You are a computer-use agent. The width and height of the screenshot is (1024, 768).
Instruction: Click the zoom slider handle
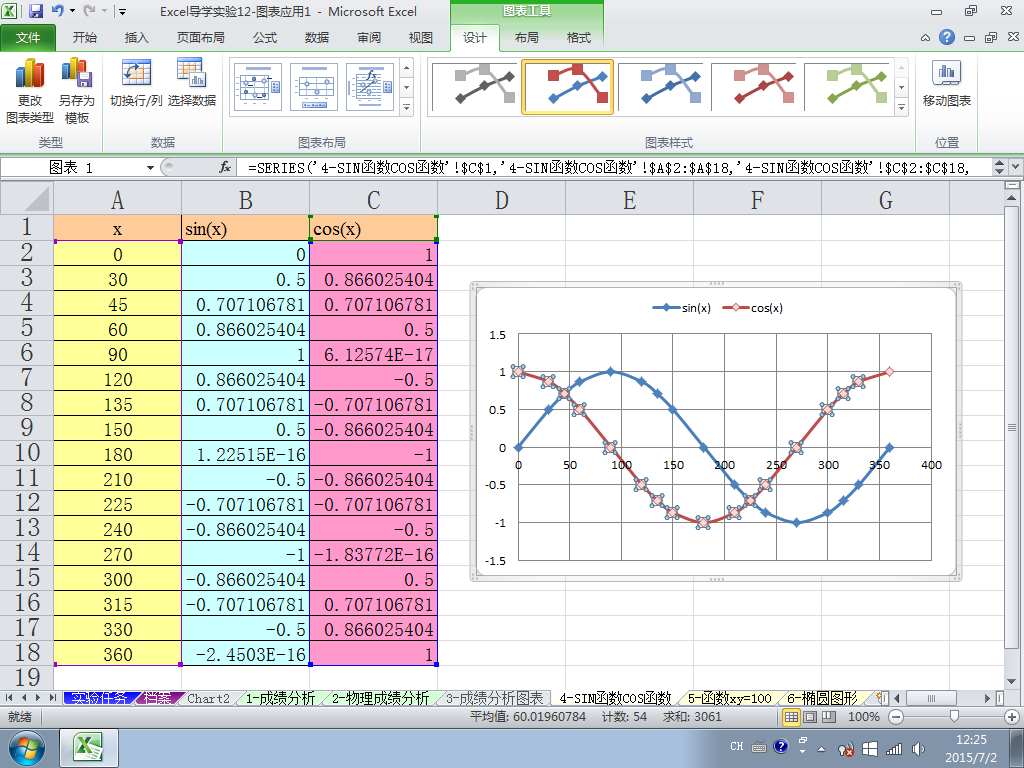click(x=954, y=717)
